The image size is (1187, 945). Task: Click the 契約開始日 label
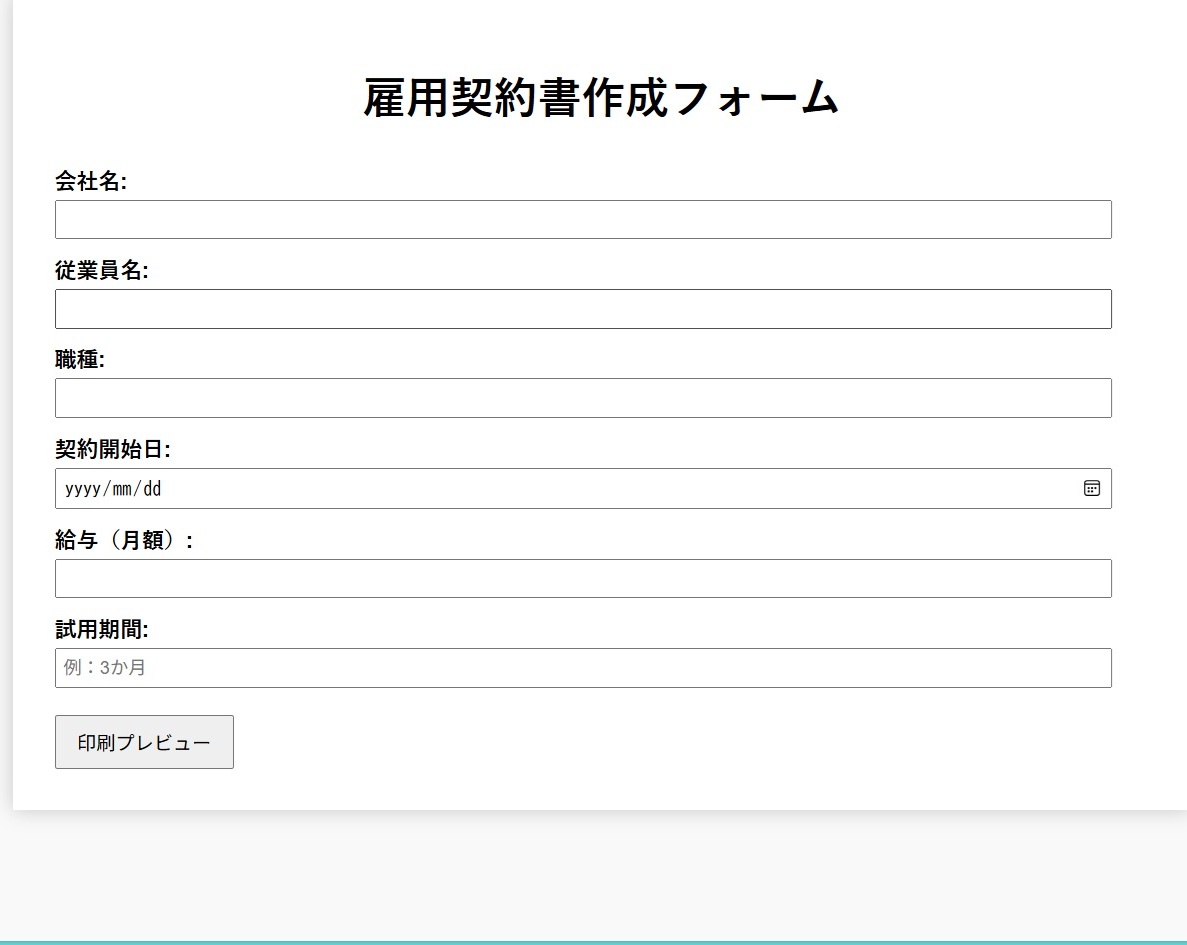(113, 450)
